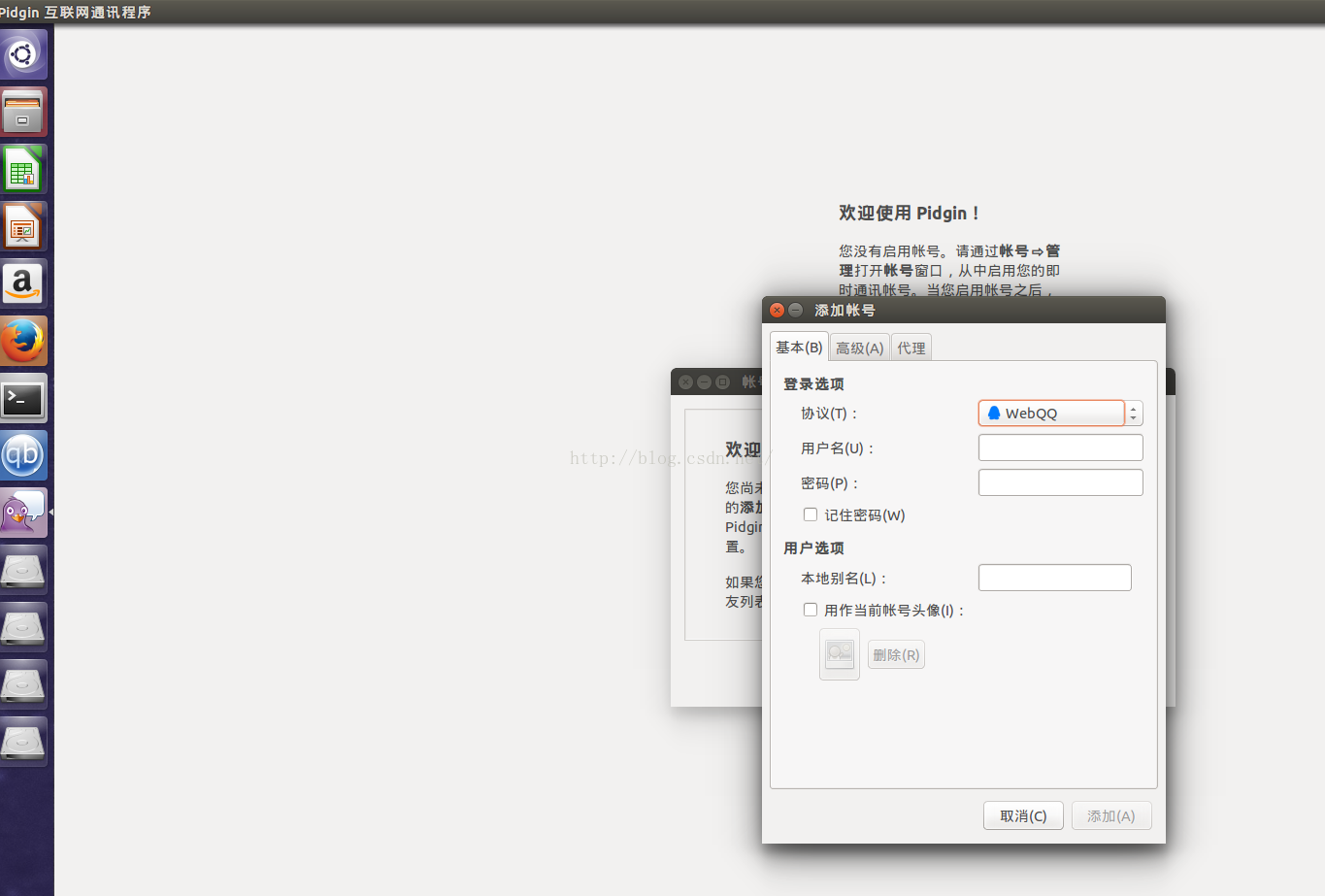Launch LibreOffice Calc from the dock
This screenshot has height=896, width=1325.
click(23, 169)
